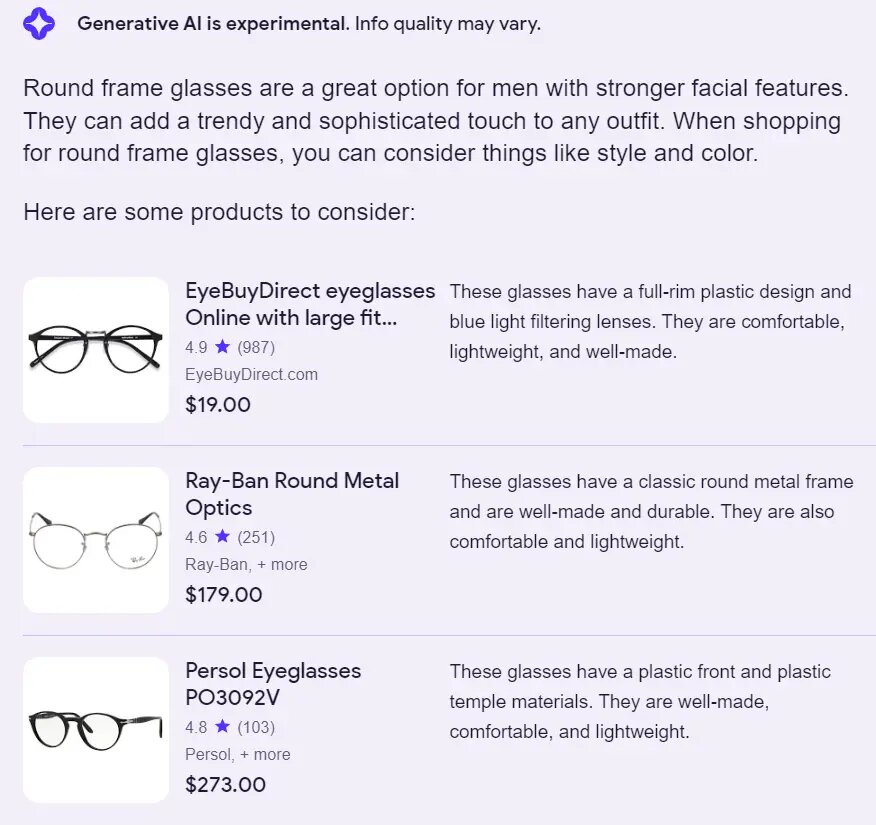Open the EyeBuyDirect black glasses thumbnail
Image resolution: width=876 pixels, height=825 pixels.
coord(96,349)
